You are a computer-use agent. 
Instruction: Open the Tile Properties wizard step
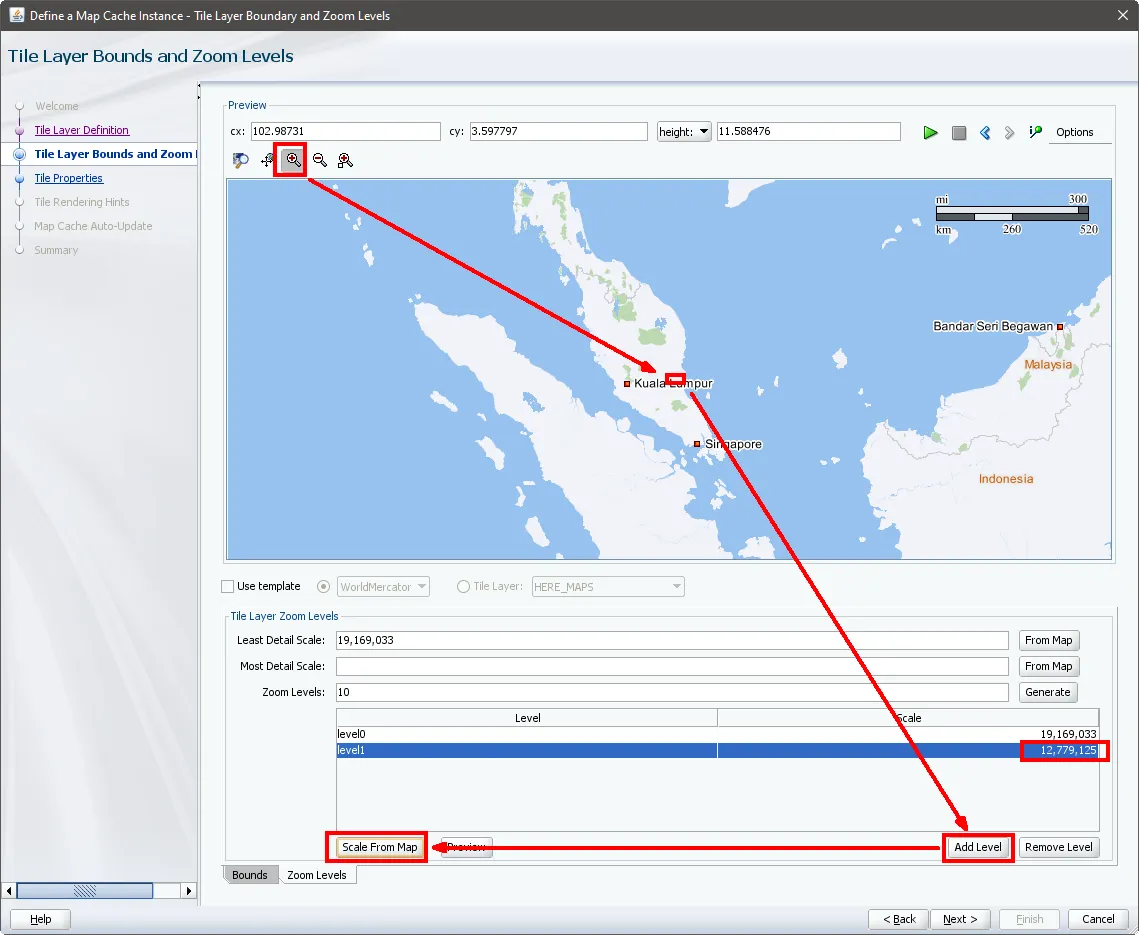tap(68, 178)
